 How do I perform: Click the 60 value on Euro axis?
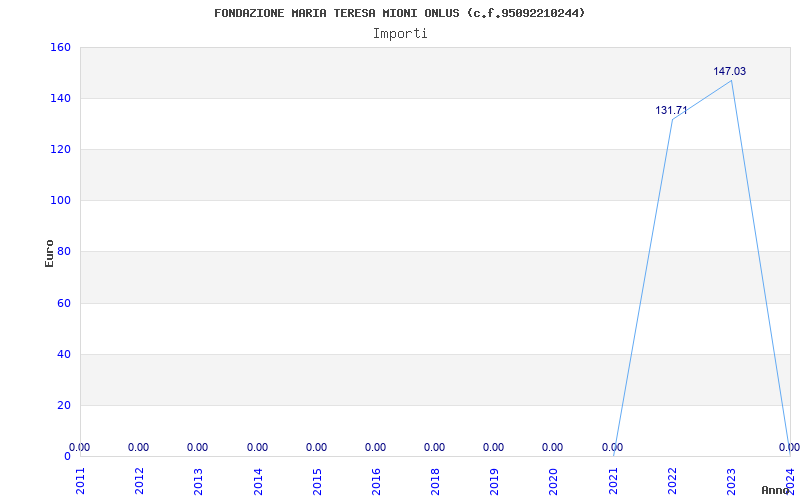pos(63,304)
